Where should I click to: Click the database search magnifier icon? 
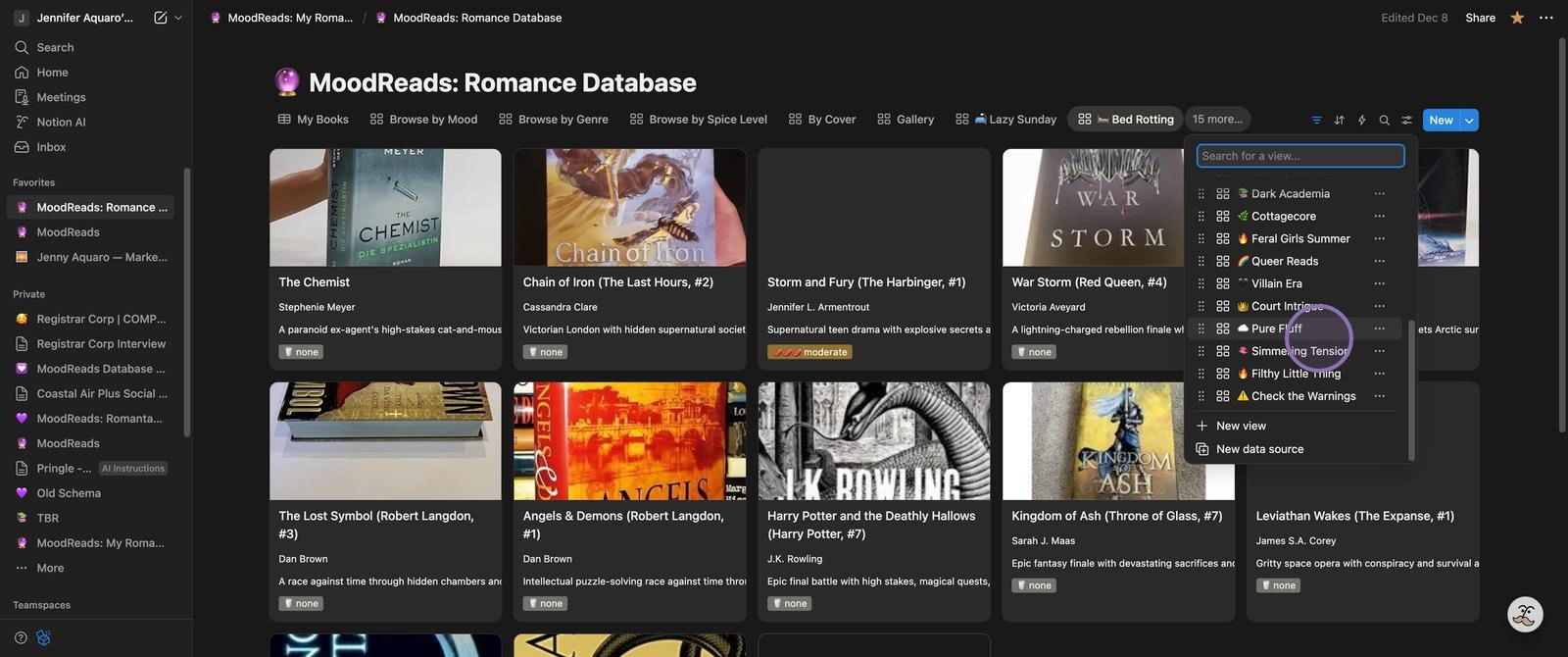pos(1384,121)
